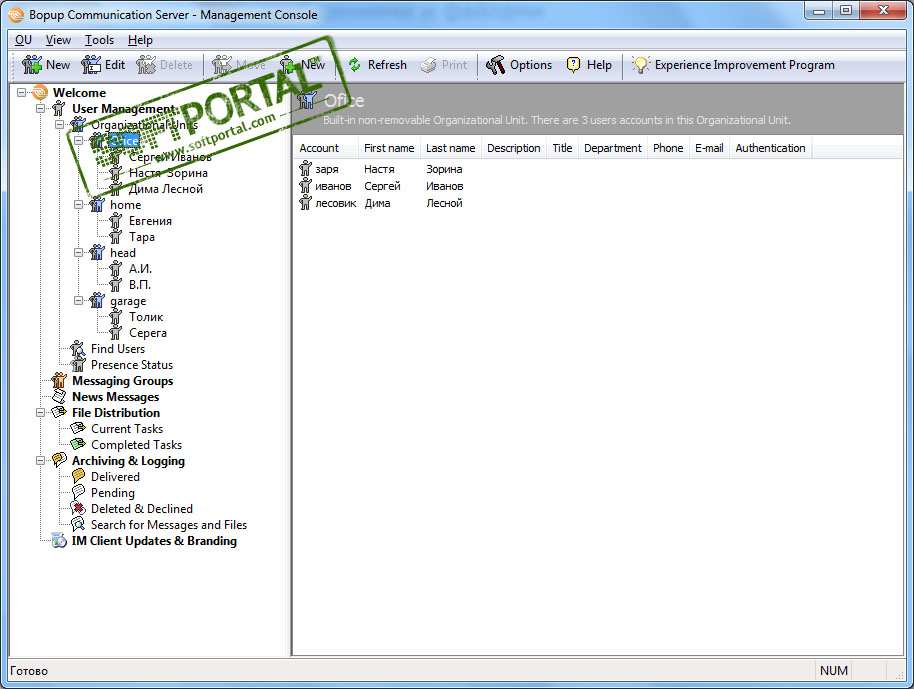Image resolution: width=914 pixels, height=689 pixels.
Task: Click the Completed Tasks icon
Action: pyautogui.click(x=78, y=445)
